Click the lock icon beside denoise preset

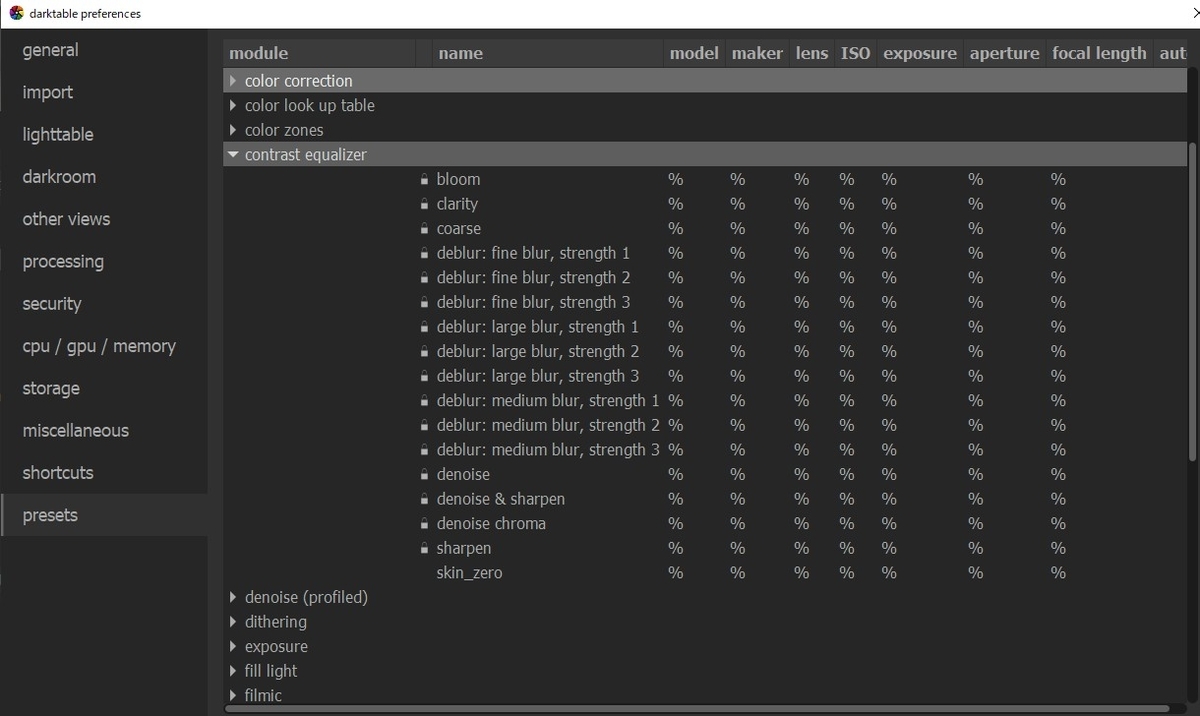click(x=424, y=475)
